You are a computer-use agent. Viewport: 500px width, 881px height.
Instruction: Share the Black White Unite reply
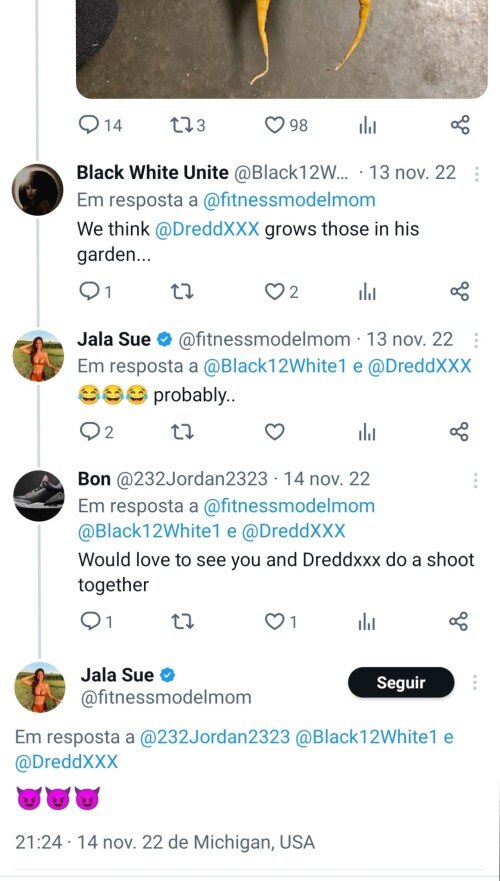coord(460,292)
